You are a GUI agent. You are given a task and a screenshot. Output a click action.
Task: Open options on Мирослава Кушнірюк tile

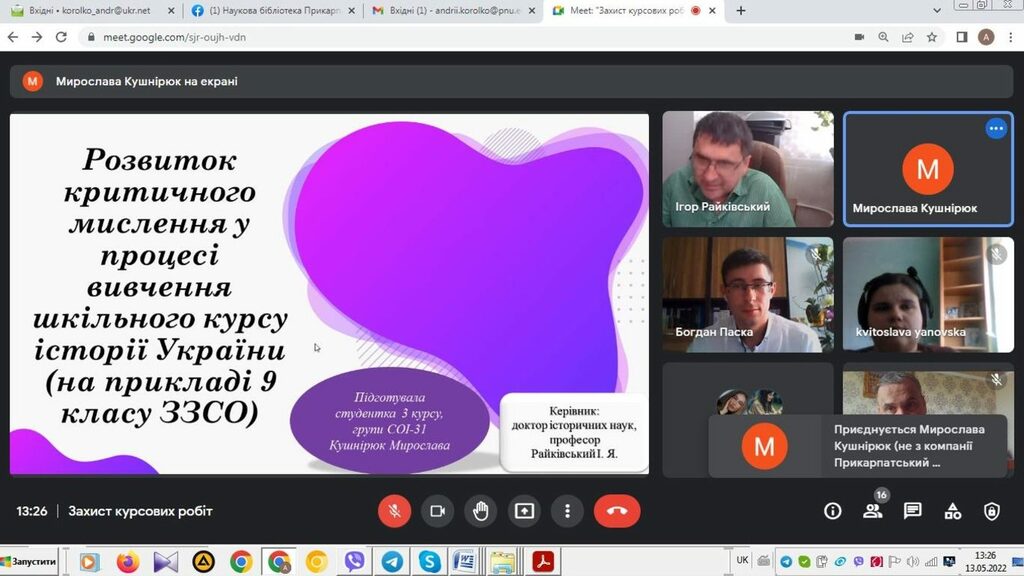995,129
